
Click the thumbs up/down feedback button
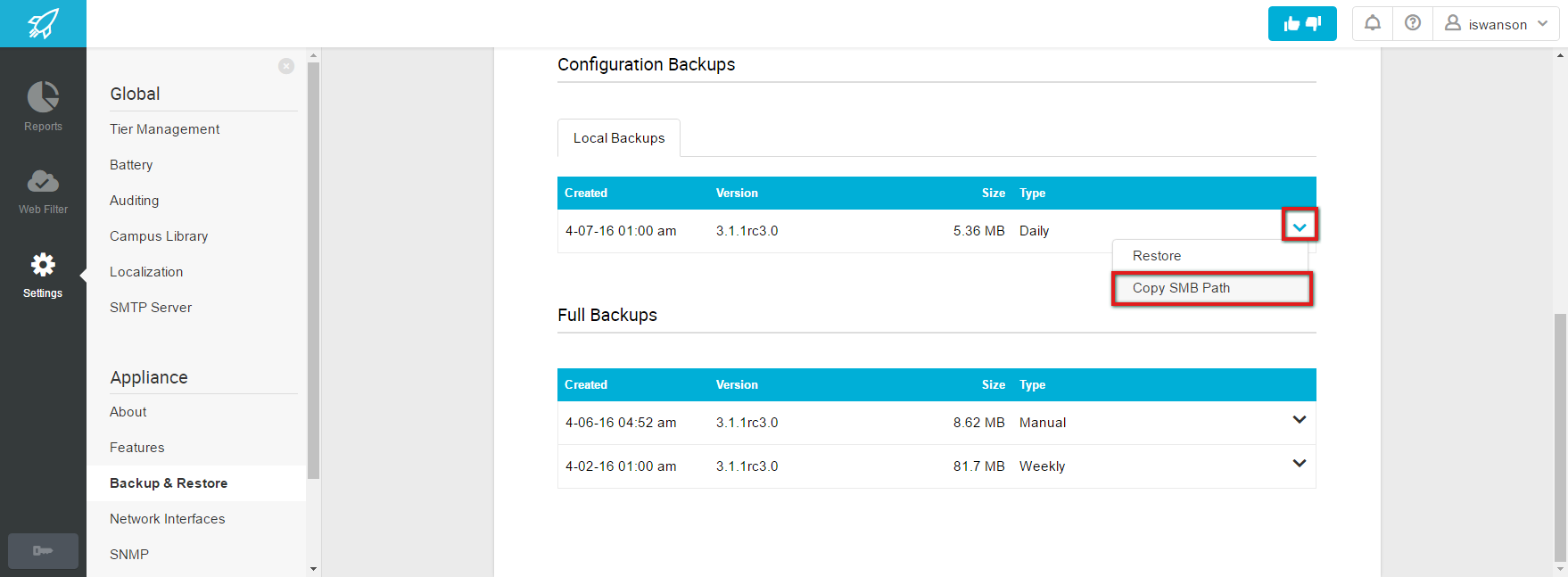1302,24
